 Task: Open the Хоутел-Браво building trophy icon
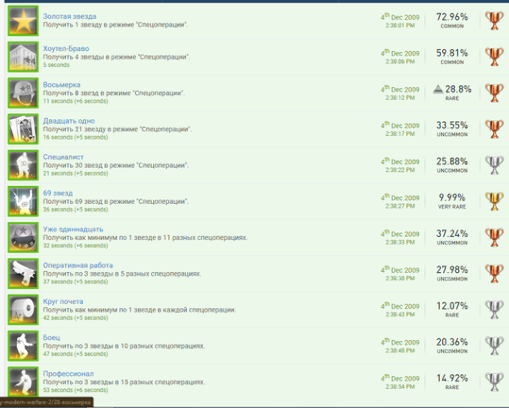[x=23, y=57]
